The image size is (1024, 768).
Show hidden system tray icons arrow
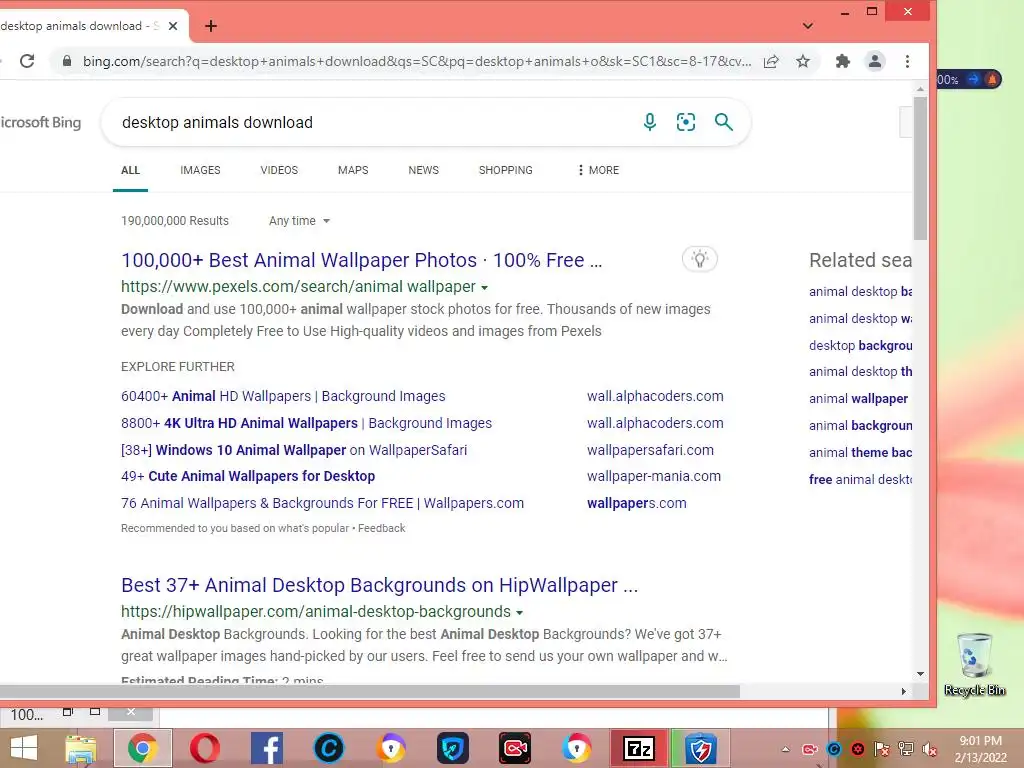click(x=786, y=749)
